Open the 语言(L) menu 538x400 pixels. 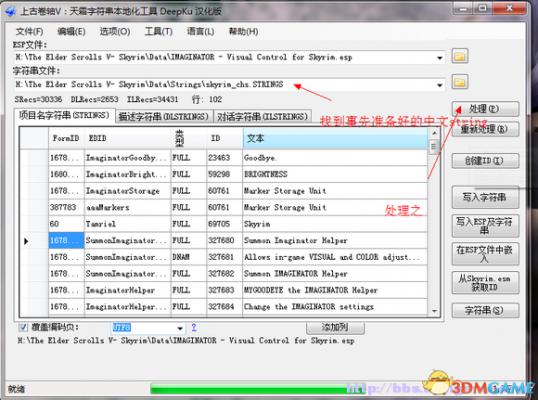(200, 32)
